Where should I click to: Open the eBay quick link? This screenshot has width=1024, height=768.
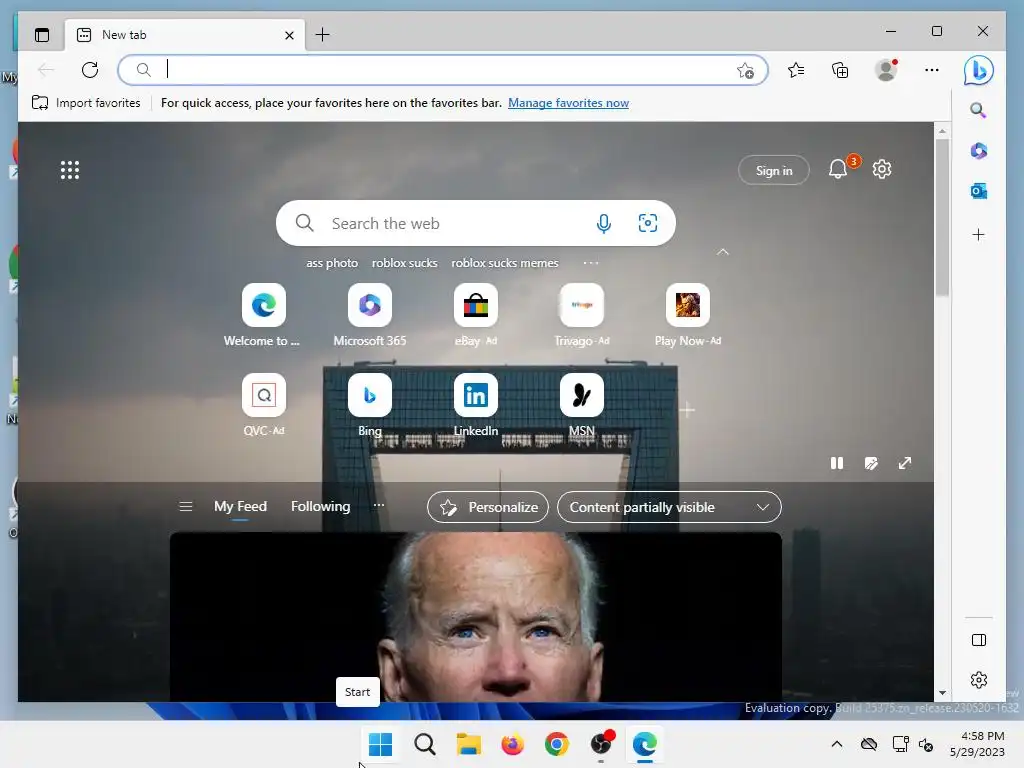[x=476, y=316]
